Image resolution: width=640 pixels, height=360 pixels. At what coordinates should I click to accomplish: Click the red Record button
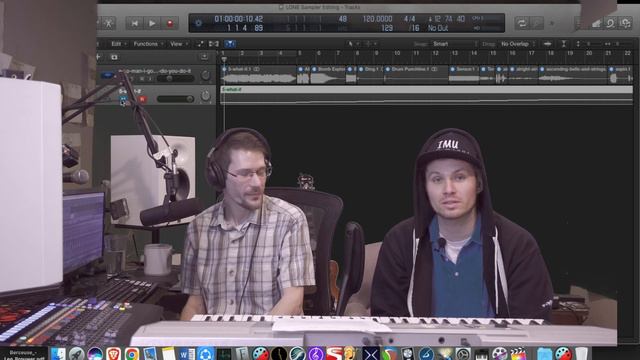(170, 24)
